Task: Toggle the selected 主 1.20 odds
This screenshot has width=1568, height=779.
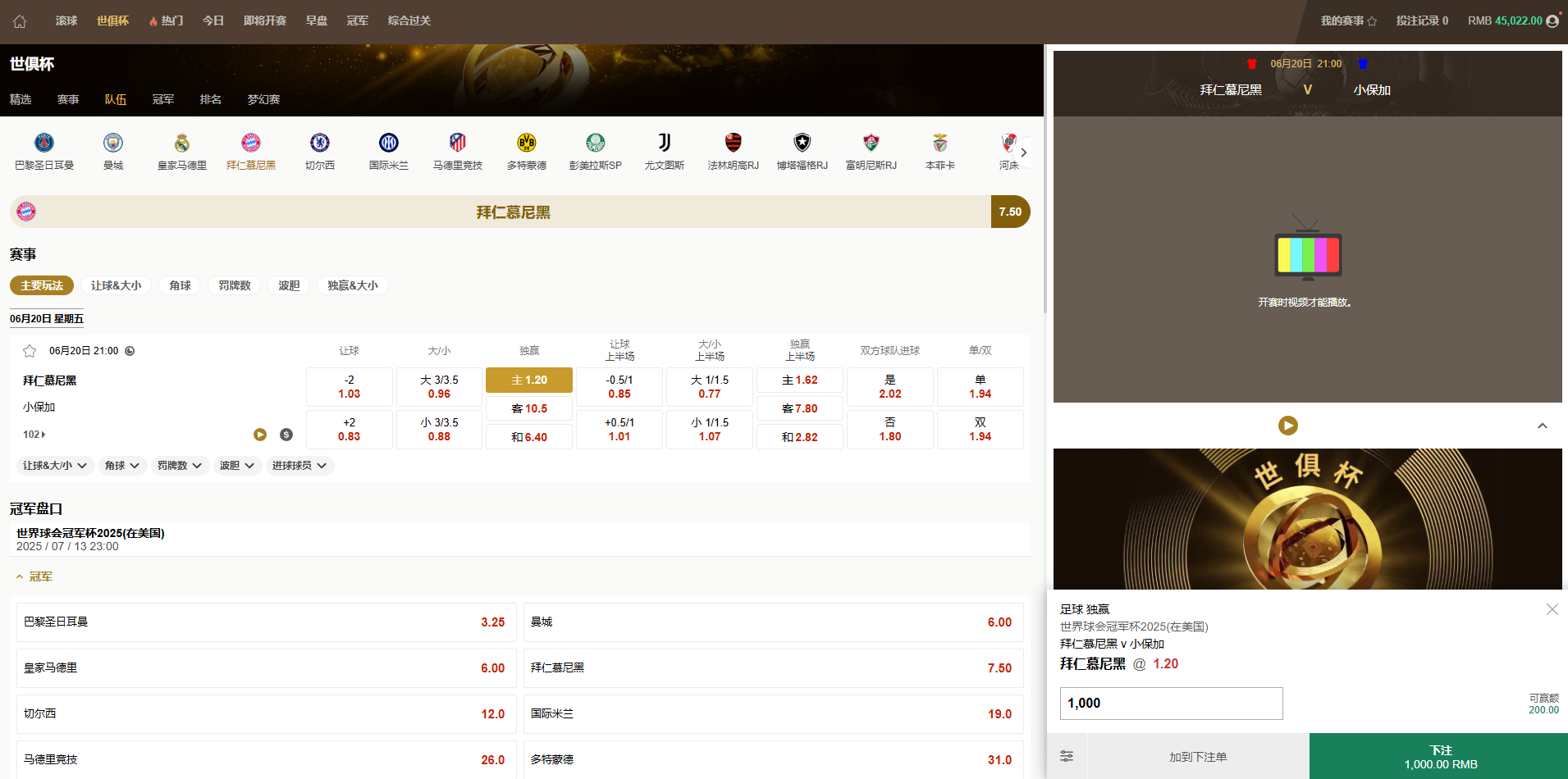Action: pos(529,380)
